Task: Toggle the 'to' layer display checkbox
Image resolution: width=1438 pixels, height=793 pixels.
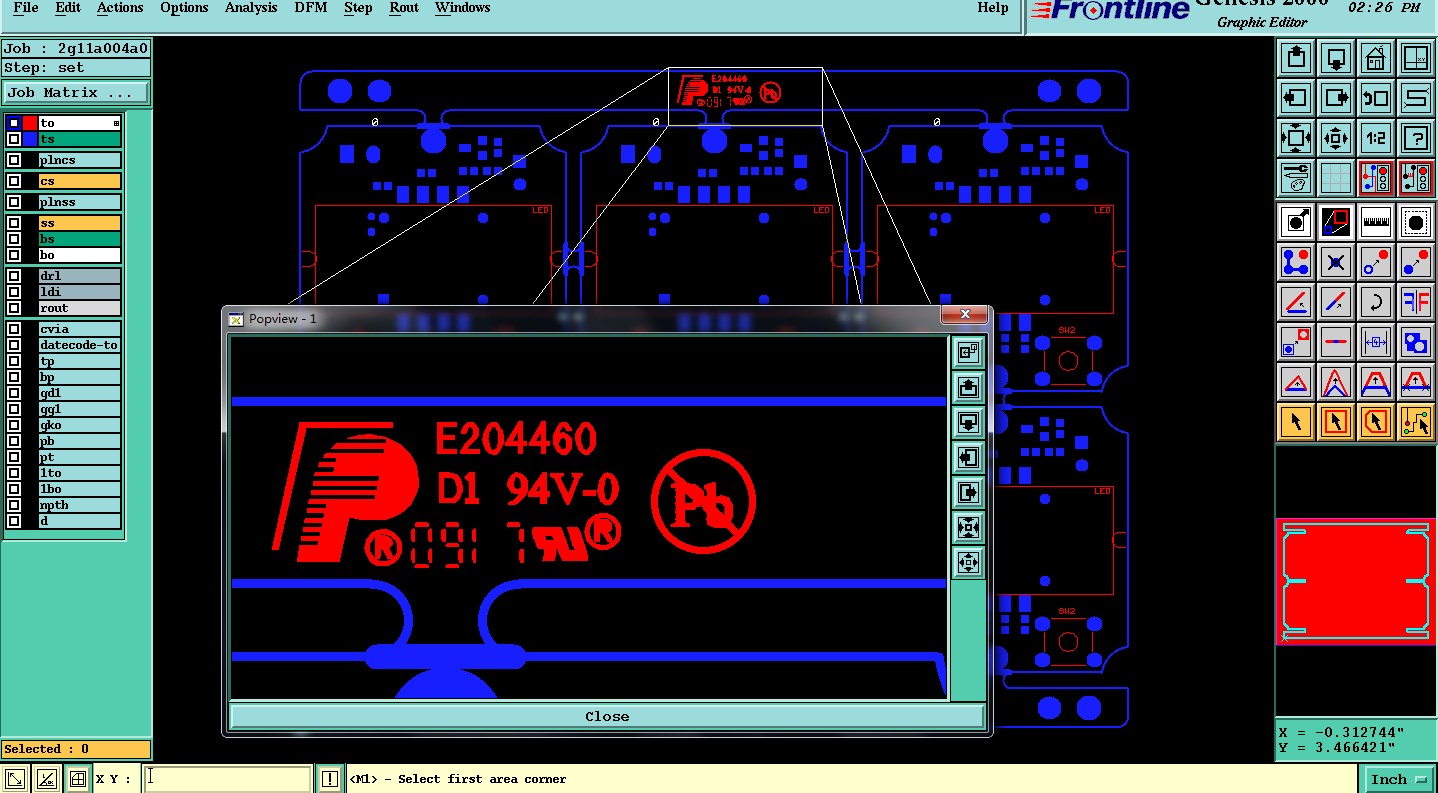Action: pyautogui.click(x=14, y=123)
